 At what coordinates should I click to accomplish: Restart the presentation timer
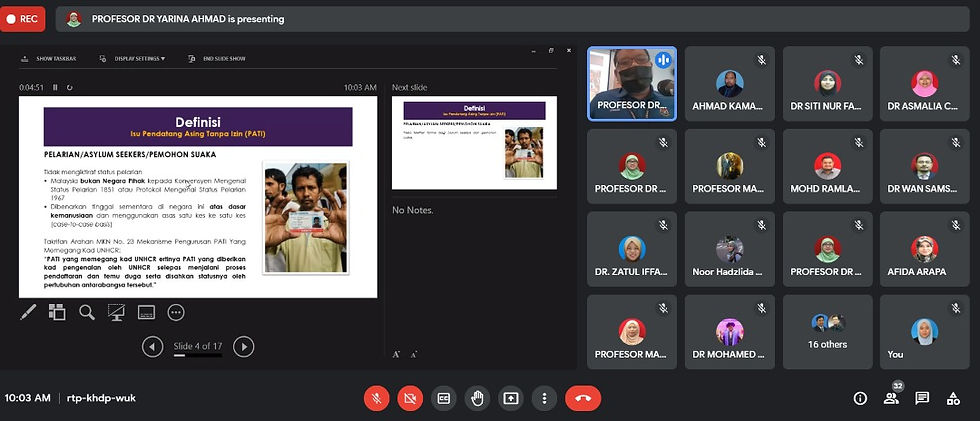69,87
